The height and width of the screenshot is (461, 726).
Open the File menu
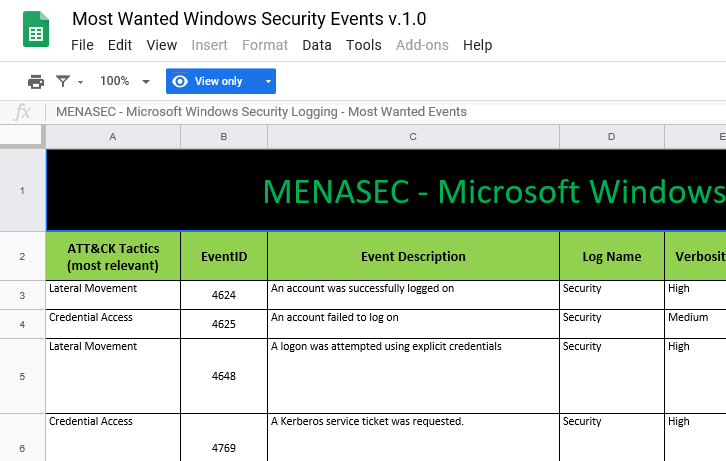(82, 45)
